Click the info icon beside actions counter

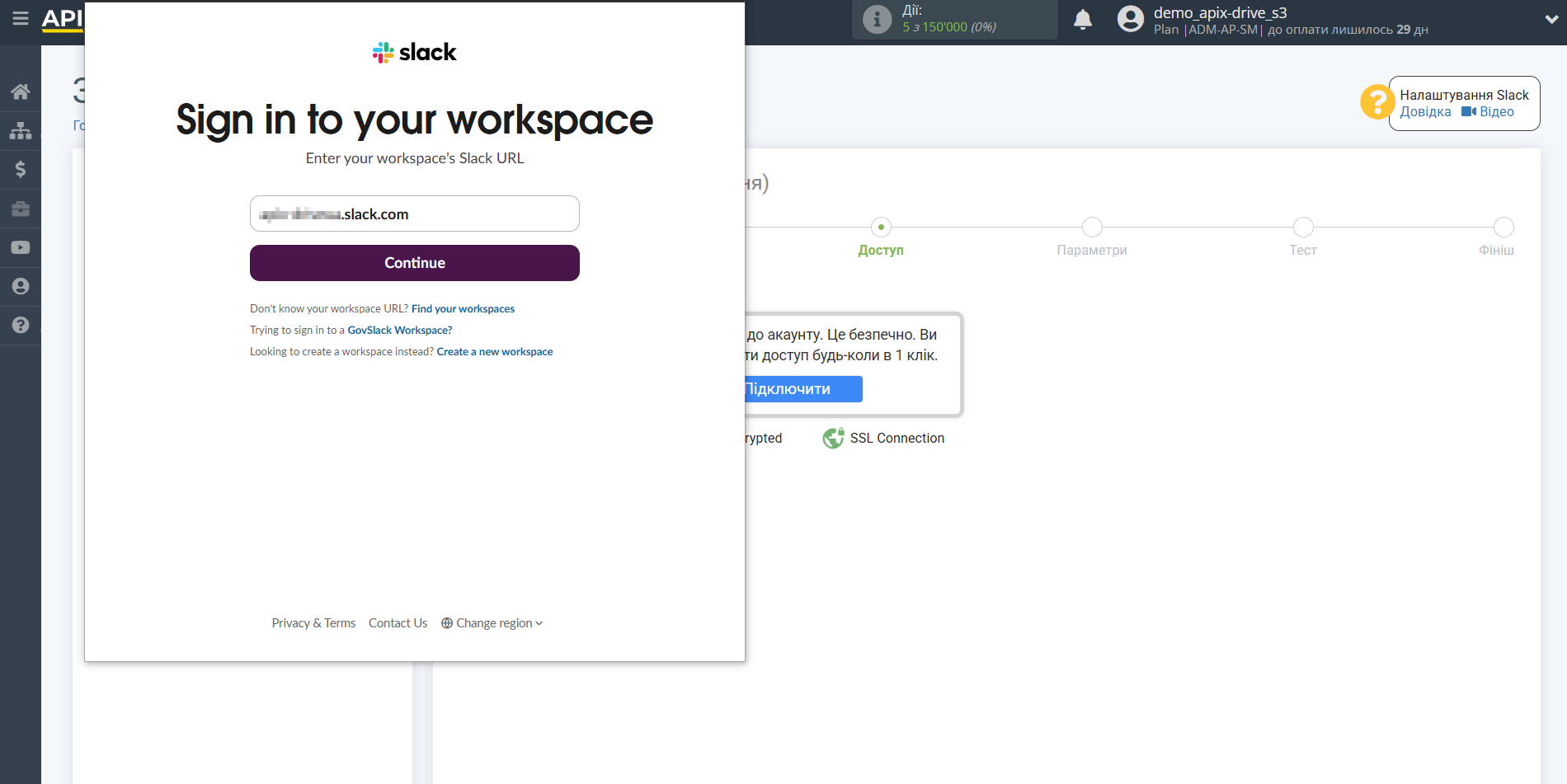pos(878,19)
